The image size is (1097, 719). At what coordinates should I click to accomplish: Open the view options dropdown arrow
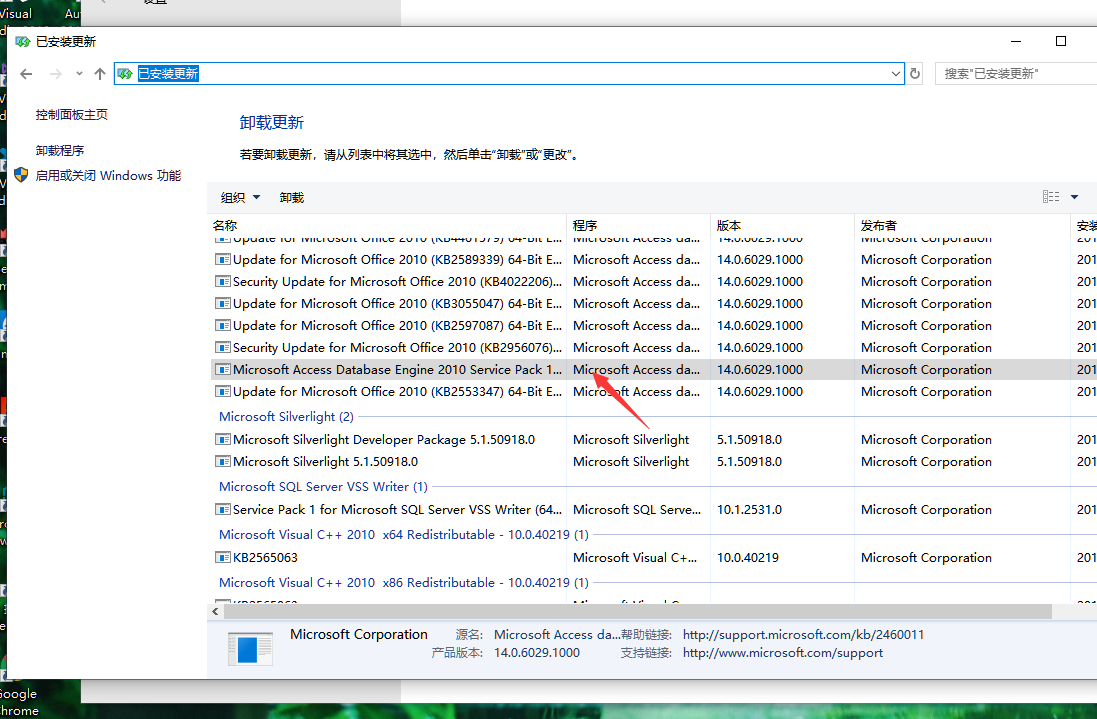1075,197
